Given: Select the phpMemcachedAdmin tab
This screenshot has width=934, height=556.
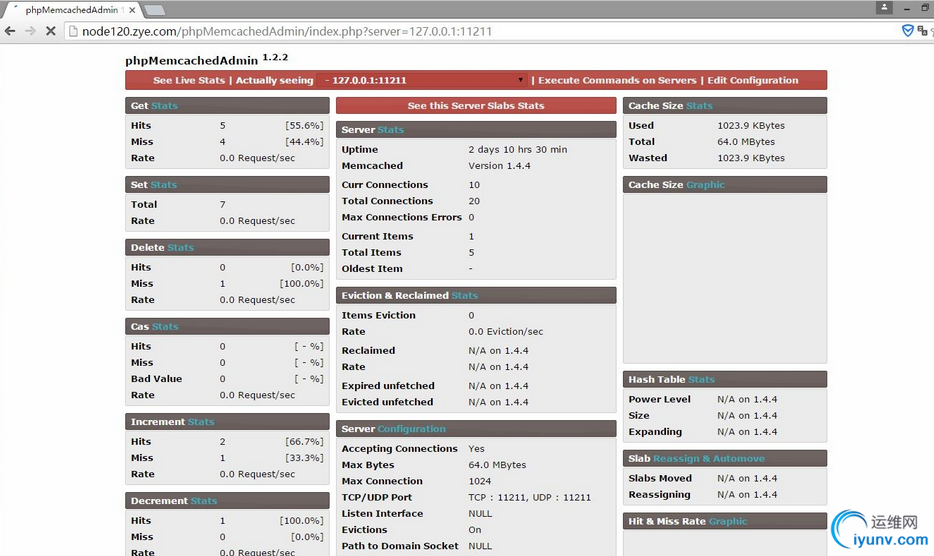Looking at the screenshot, I should (x=71, y=10).
